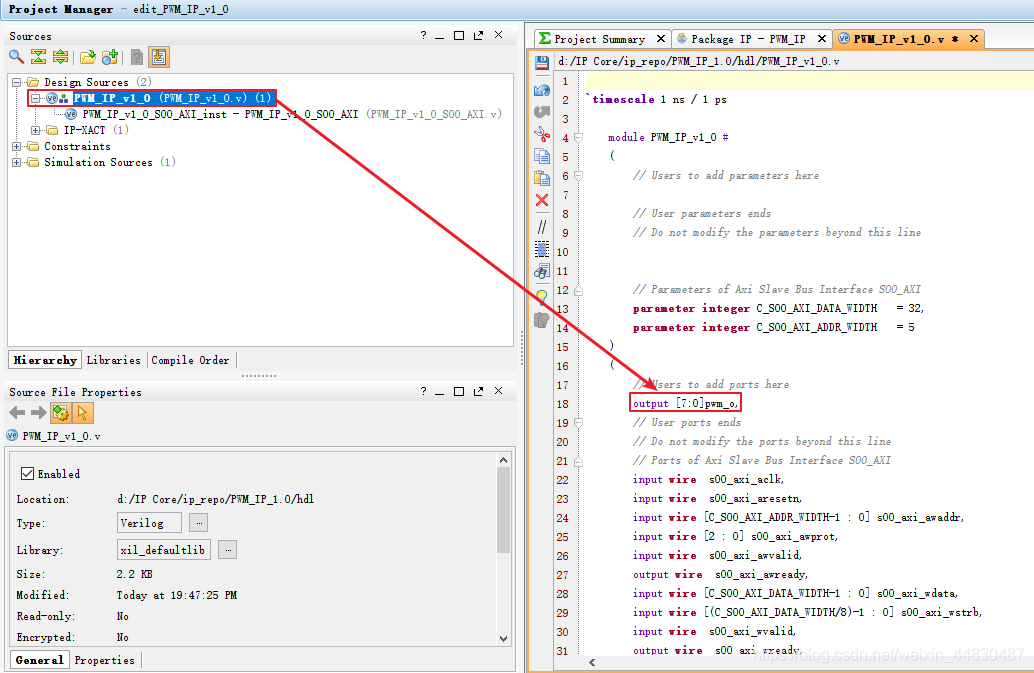
Task: Close the PWM_IP_v1_0.v editor tab
Action: 974,39
